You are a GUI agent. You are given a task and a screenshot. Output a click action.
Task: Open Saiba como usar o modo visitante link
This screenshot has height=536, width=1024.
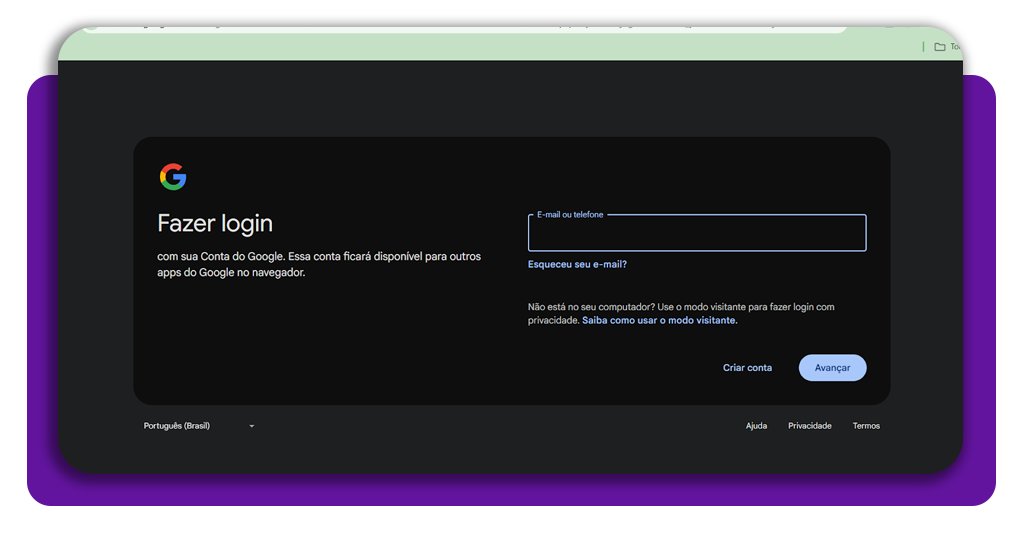click(x=659, y=321)
